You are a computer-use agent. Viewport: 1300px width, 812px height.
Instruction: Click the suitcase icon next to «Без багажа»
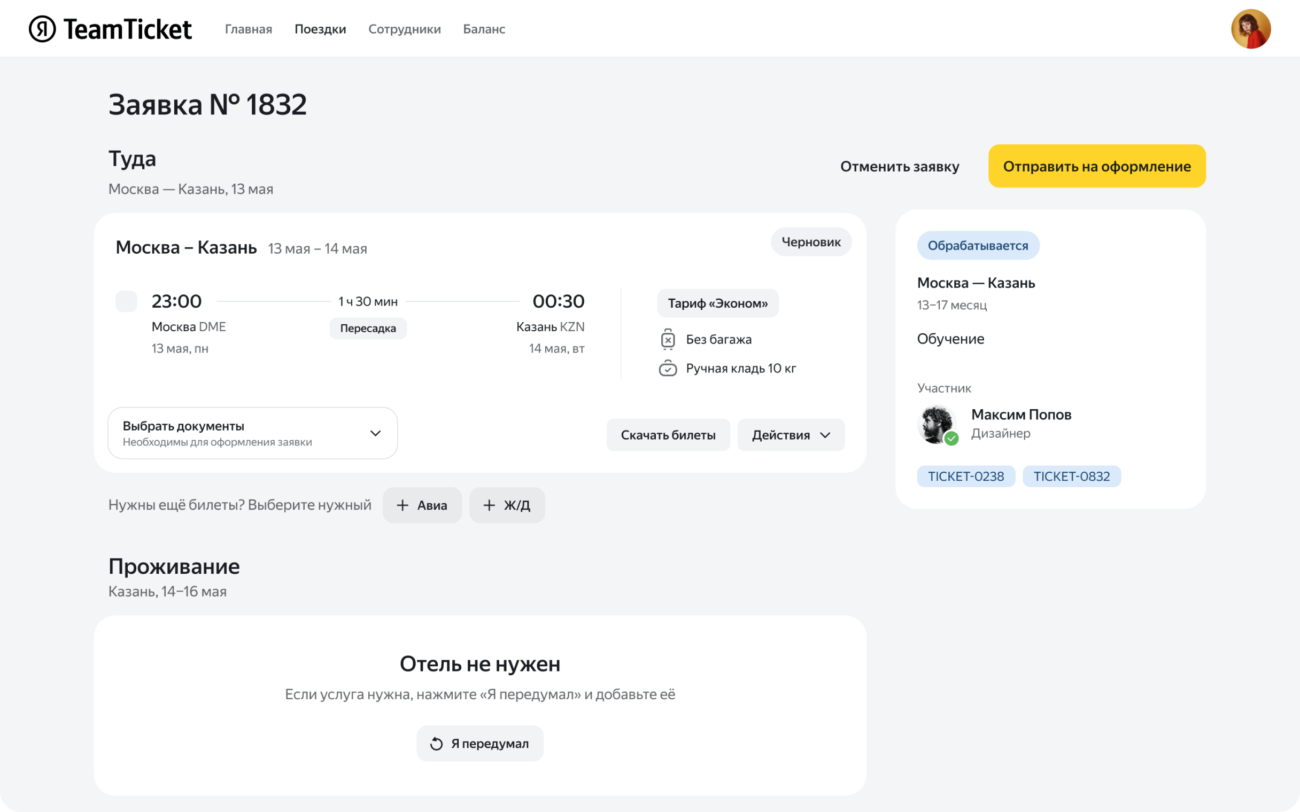[x=667, y=339]
